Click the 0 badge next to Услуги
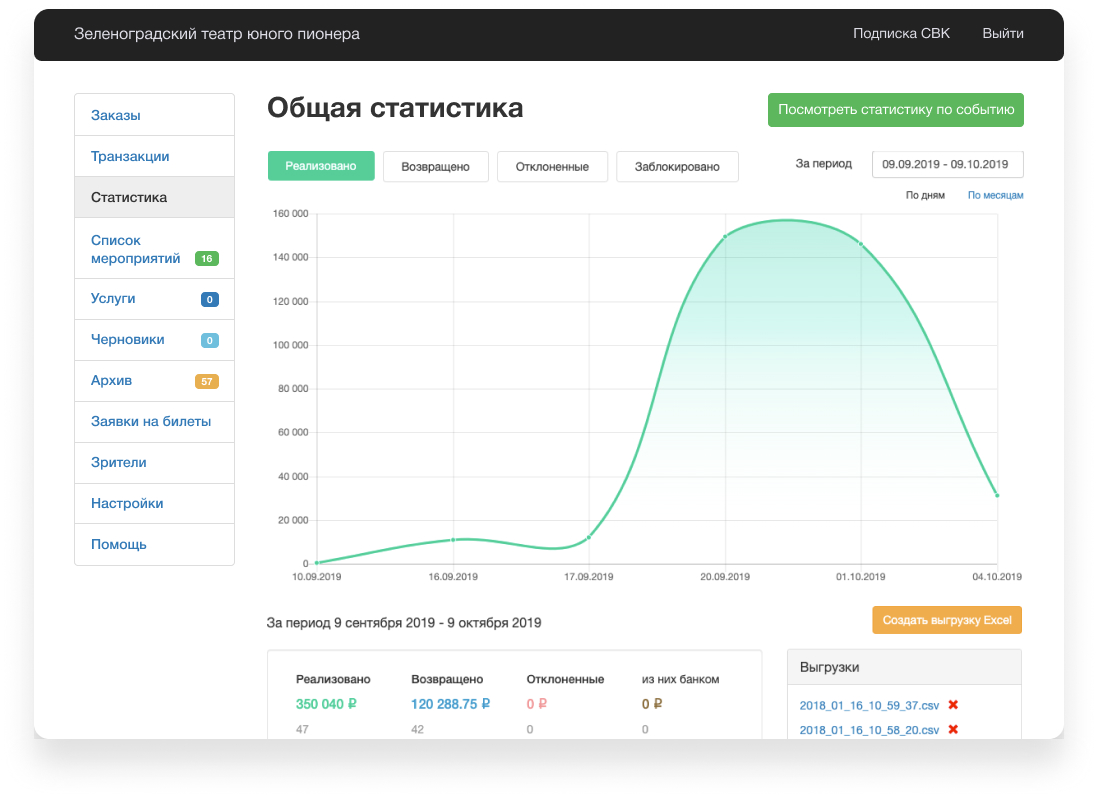The height and width of the screenshot is (798, 1098). (209, 300)
